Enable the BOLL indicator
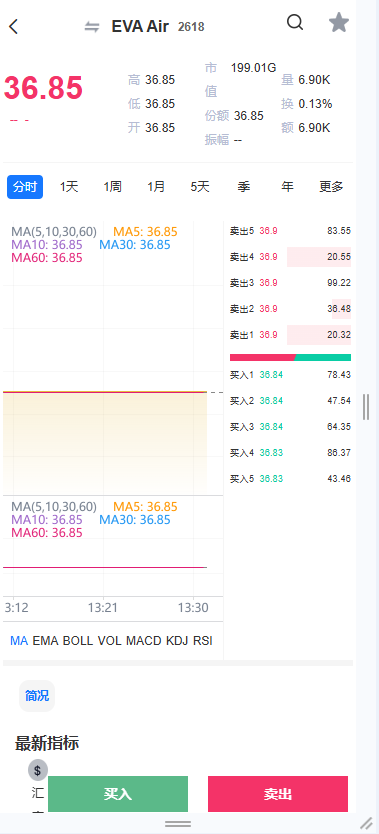The height and width of the screenshot is (834, 379). (78, 640)
